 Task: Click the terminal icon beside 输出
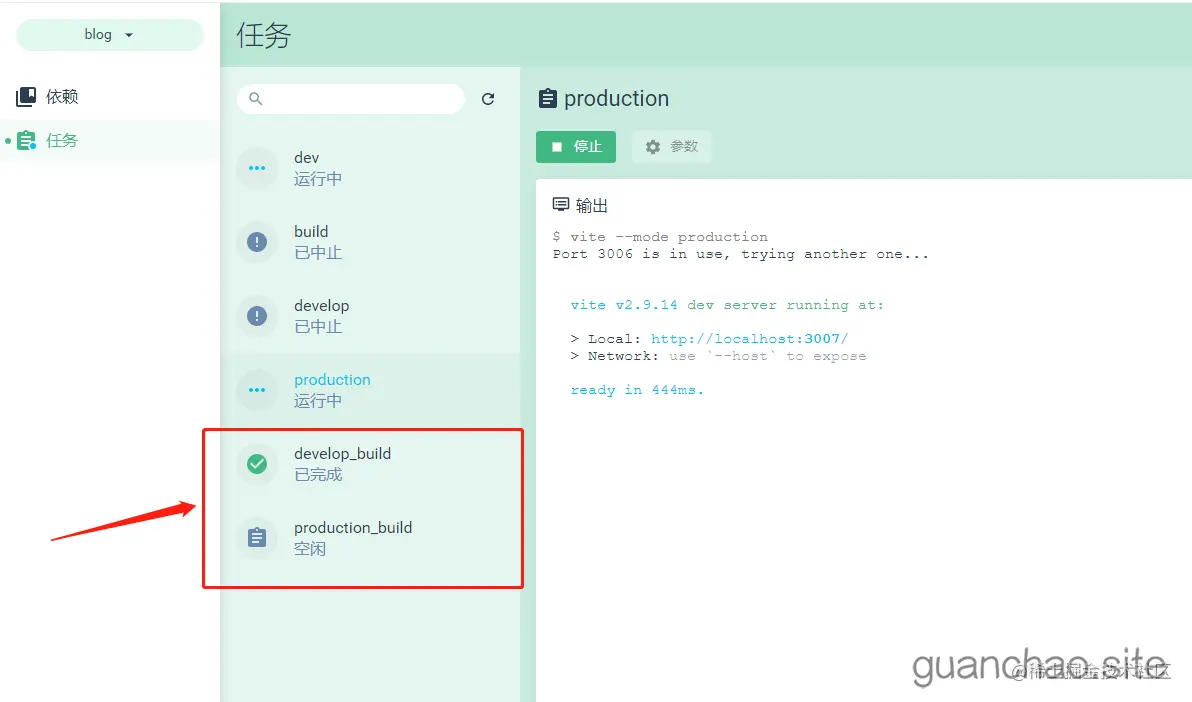tap(561, 203)
